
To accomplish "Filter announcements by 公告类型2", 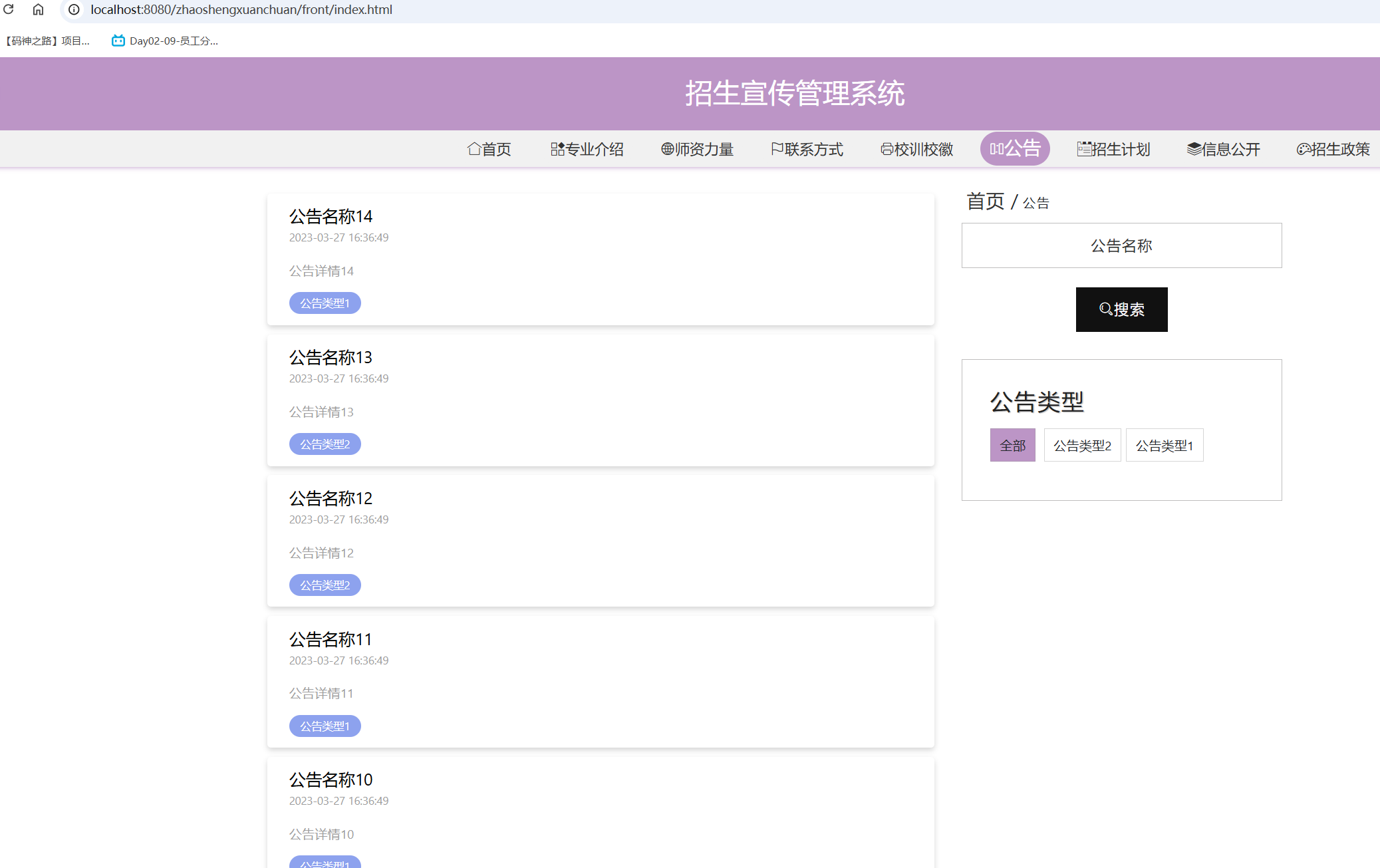I will coord(1082,445).
